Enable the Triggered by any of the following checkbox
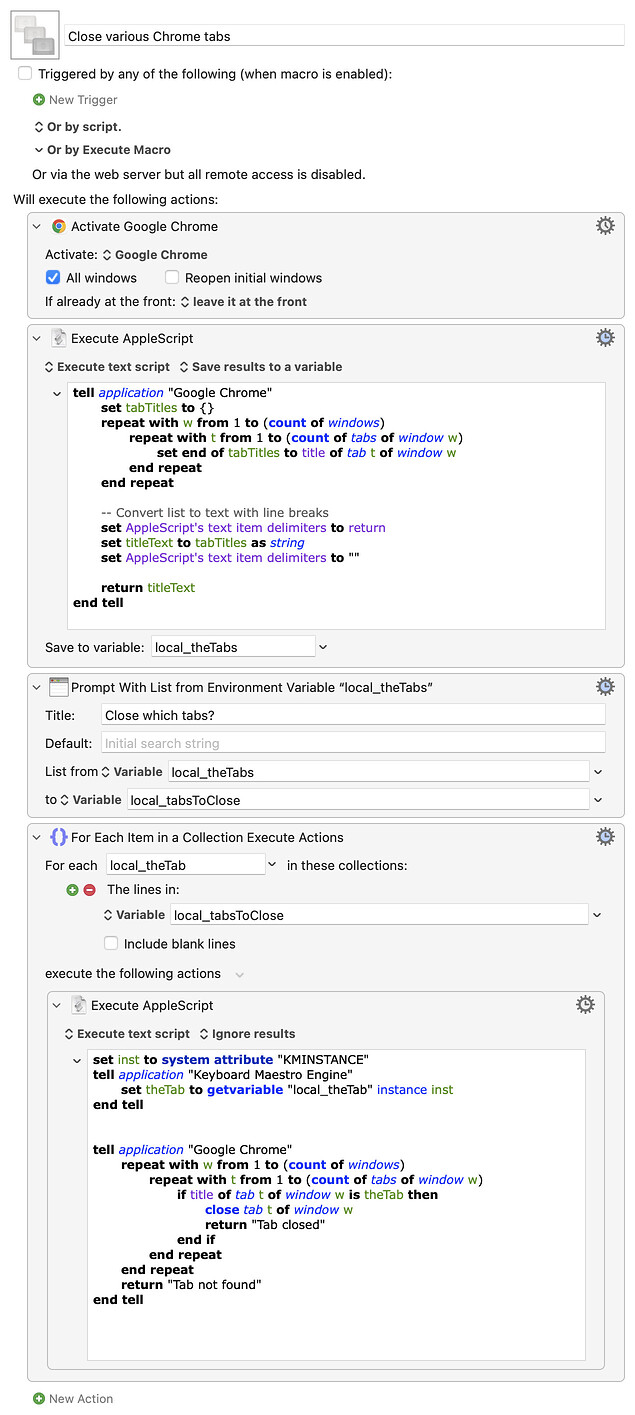 pos(25,74)
